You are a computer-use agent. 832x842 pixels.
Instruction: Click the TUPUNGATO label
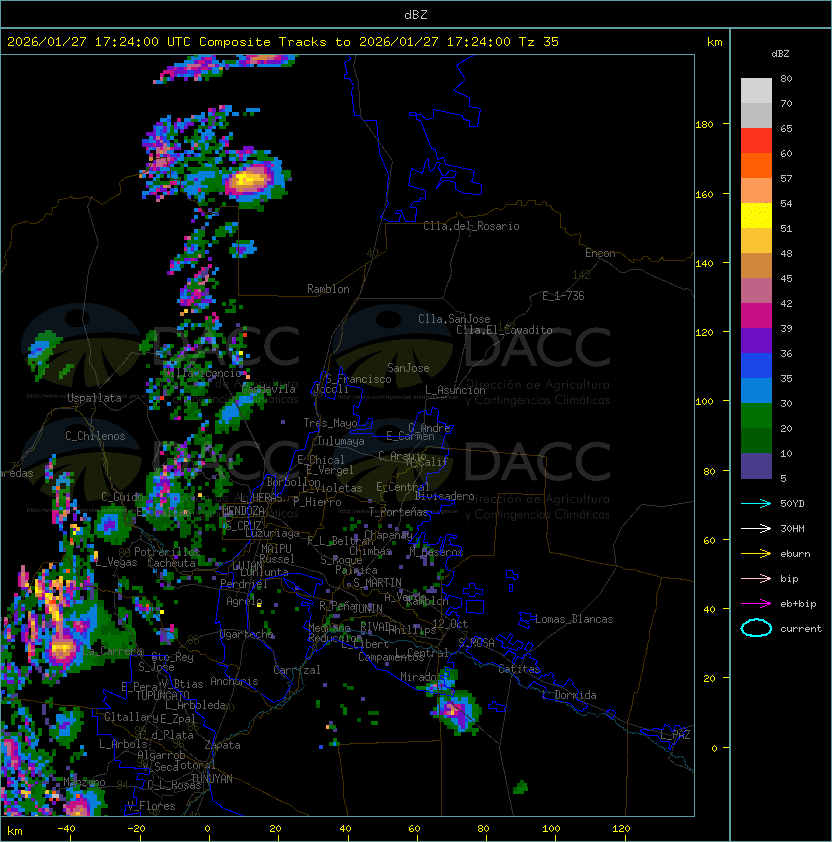[163, 695]
